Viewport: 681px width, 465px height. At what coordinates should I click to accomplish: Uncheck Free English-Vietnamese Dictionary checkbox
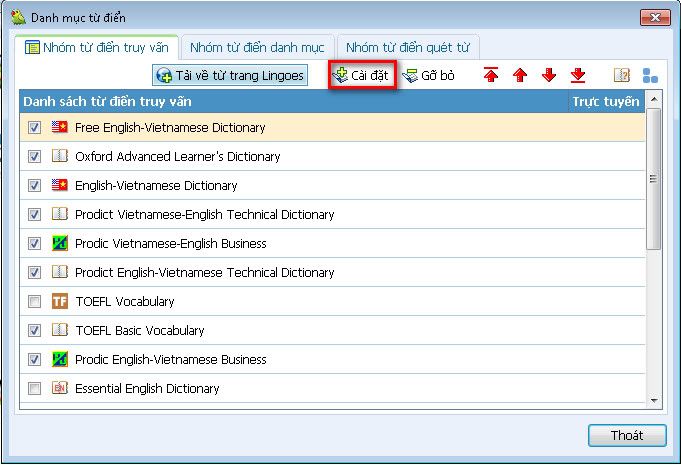35,128
